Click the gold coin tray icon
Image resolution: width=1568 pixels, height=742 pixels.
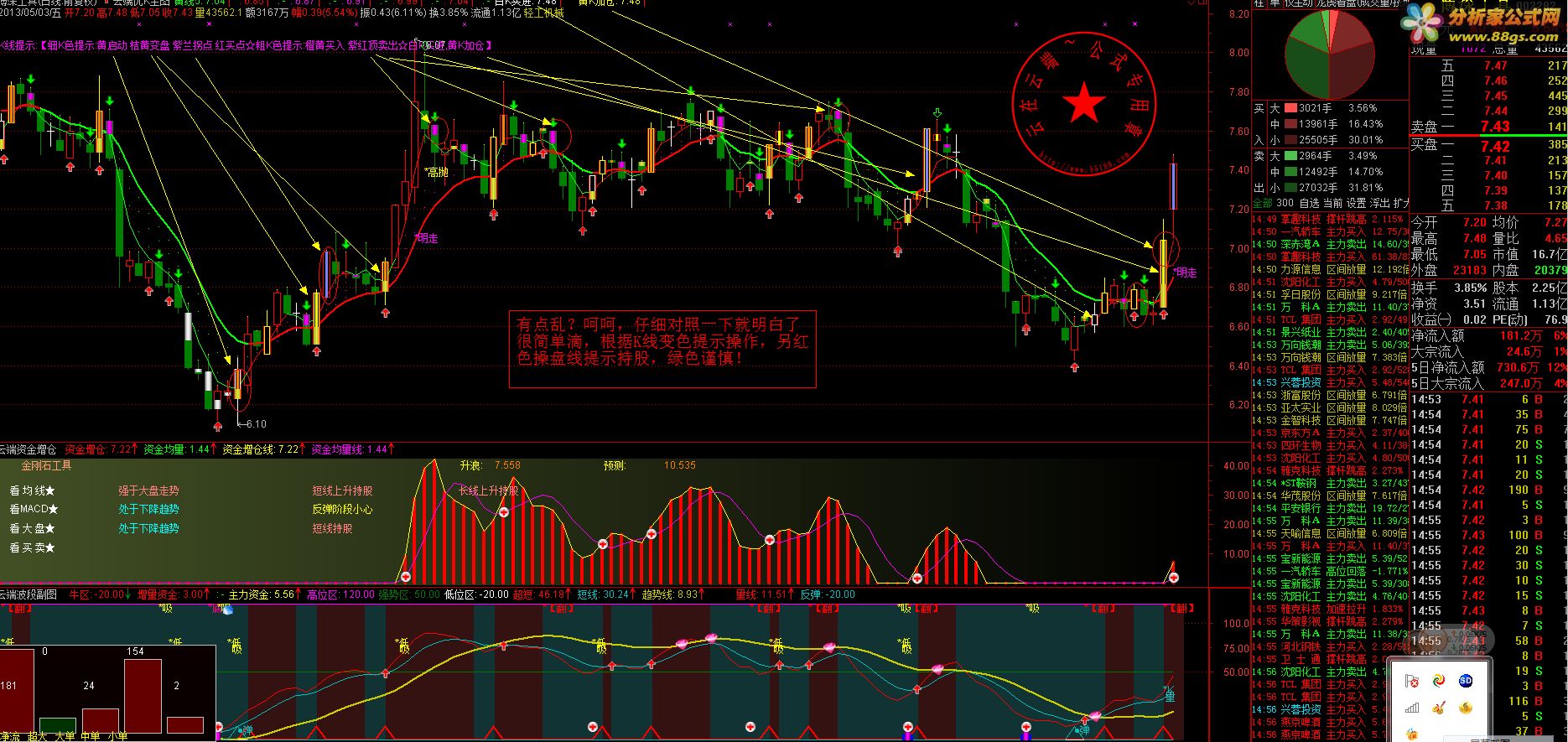tap(1466, 708)
